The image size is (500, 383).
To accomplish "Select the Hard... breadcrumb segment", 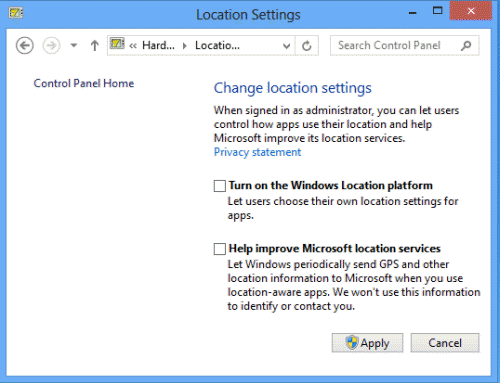I will point(158,45).
